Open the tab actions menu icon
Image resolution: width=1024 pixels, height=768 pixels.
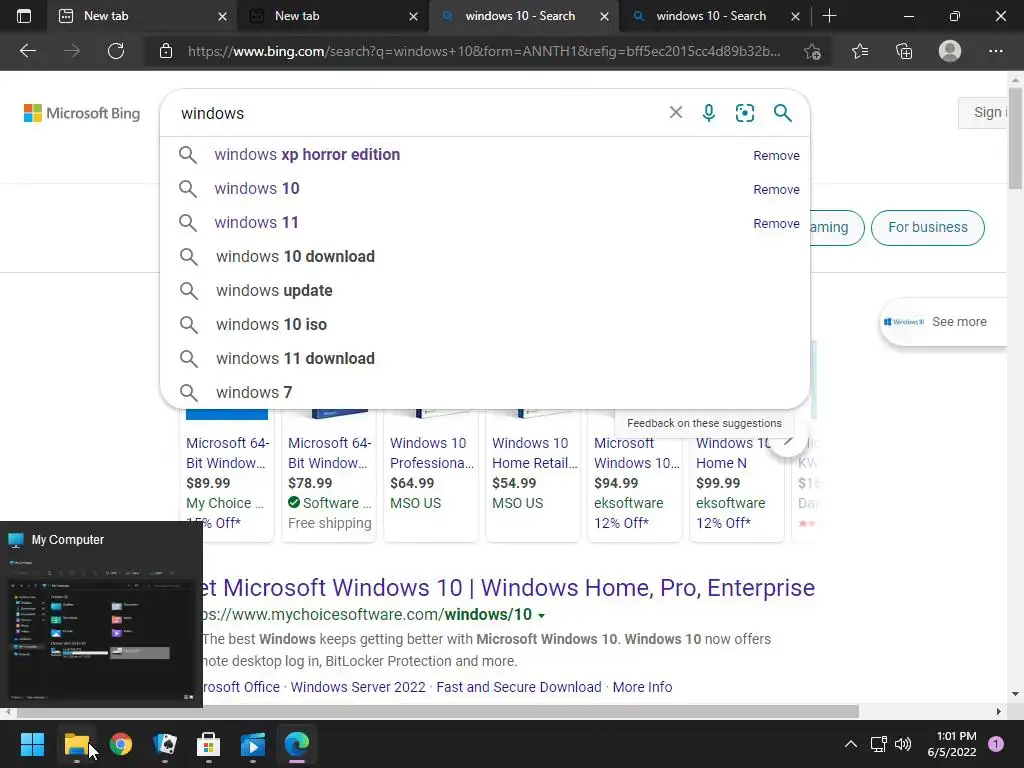[24, 16]
